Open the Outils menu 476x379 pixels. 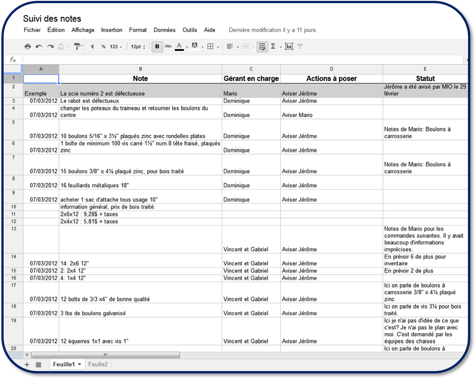click(189, 30)
